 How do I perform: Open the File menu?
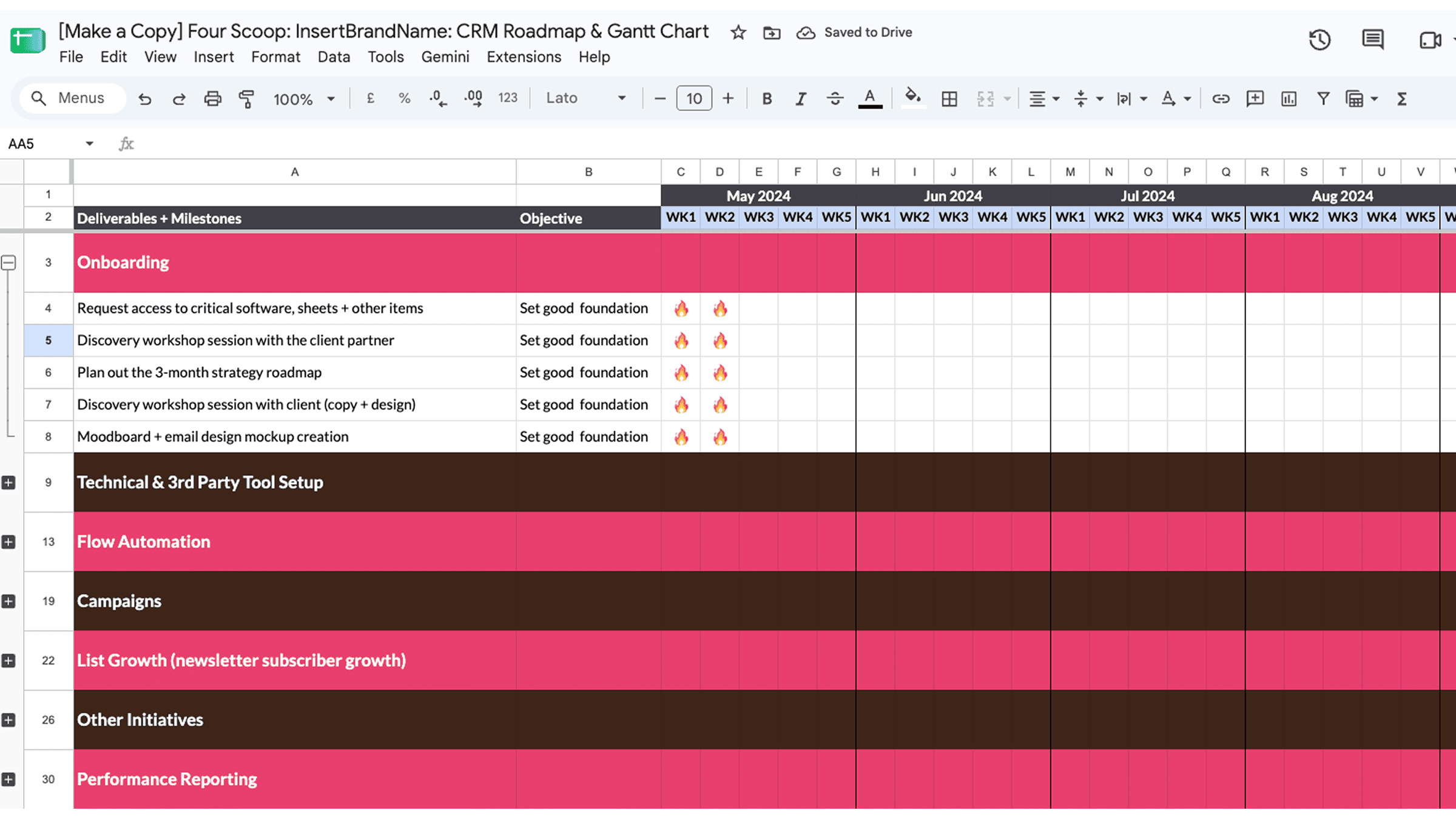[71, 57]
